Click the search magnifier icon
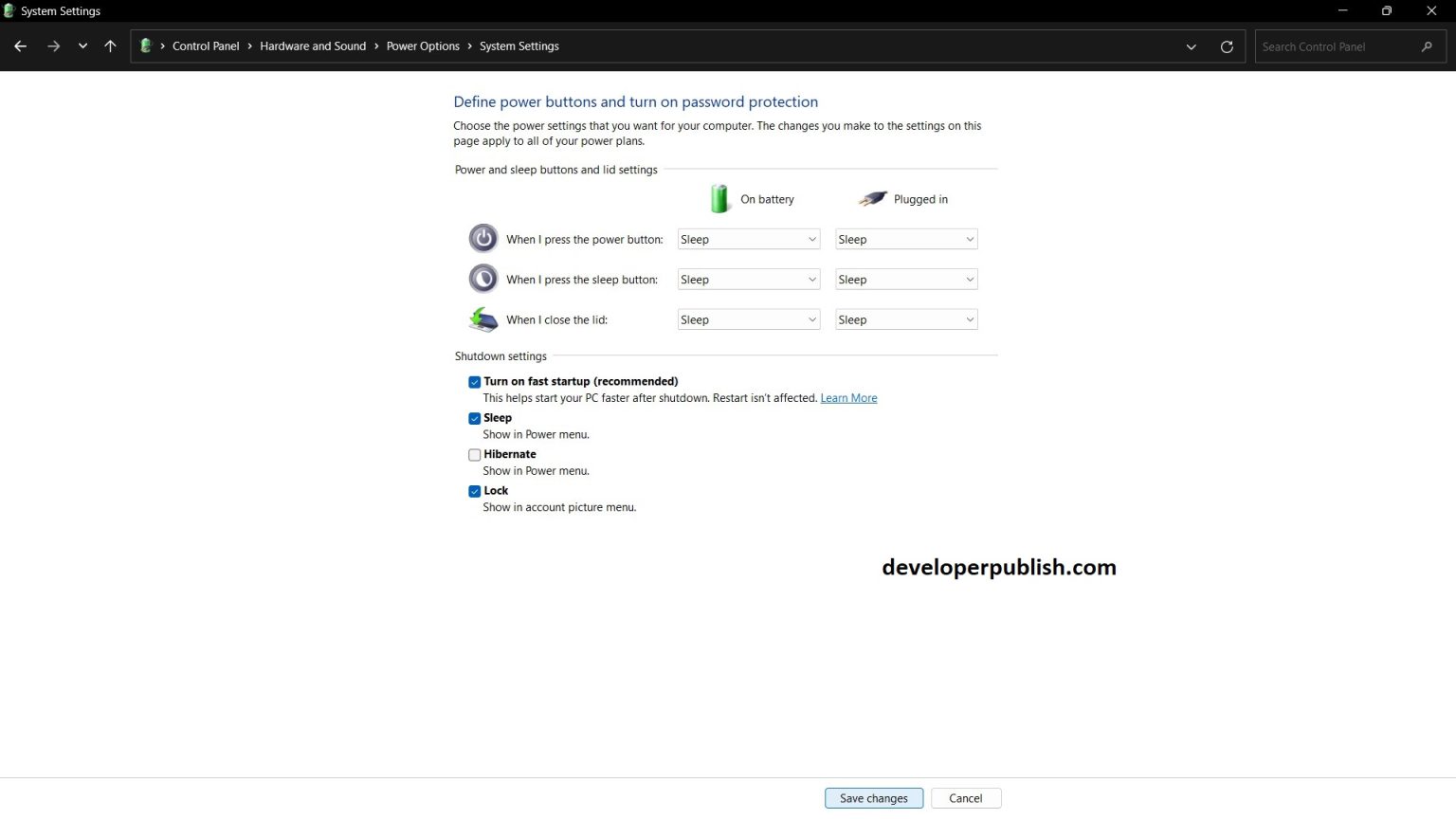This screenshot has height=819, width=1456. tap(1428, 45)
